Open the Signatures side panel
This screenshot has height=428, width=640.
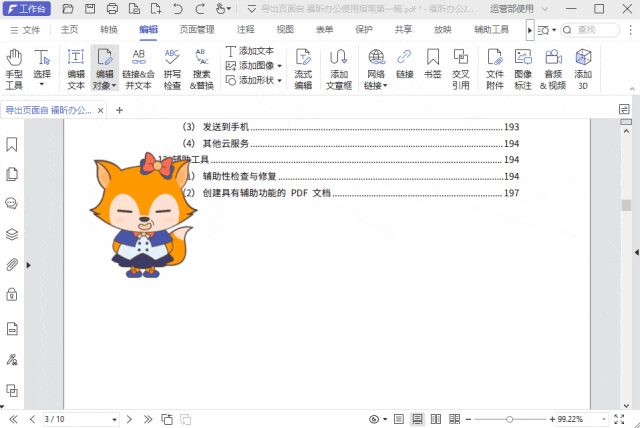tap(12, 359)
